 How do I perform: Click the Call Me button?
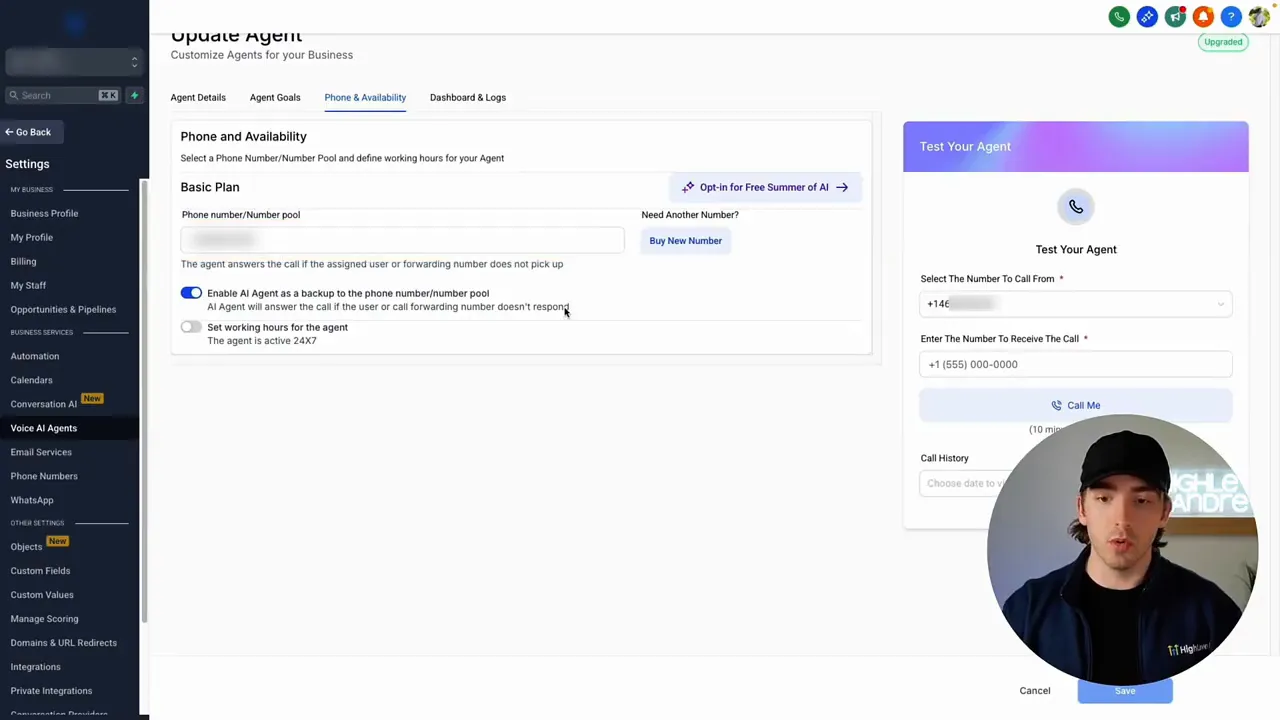tap(1076, 405)
